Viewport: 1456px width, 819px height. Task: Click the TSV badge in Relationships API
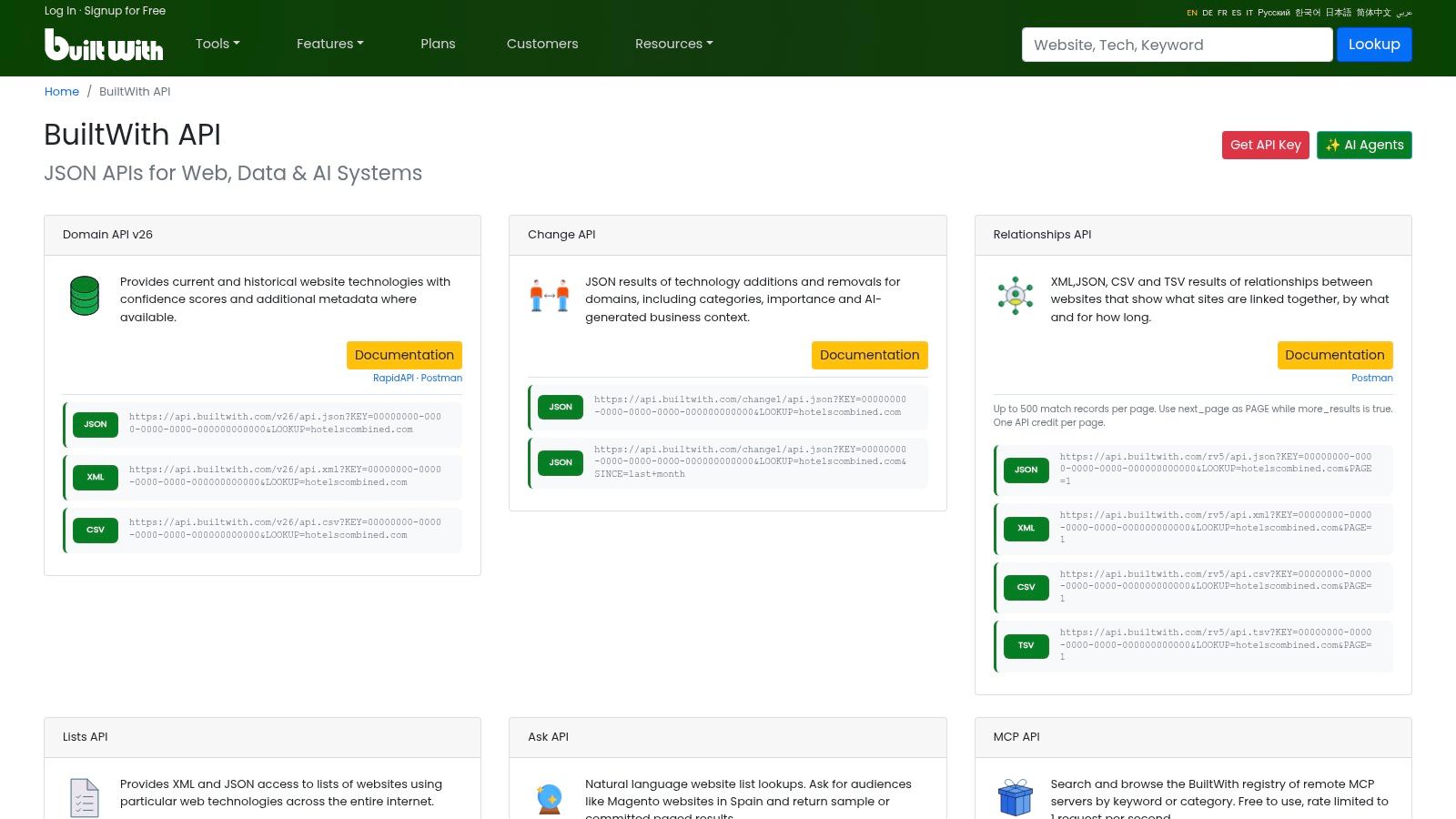(1026, 645)
